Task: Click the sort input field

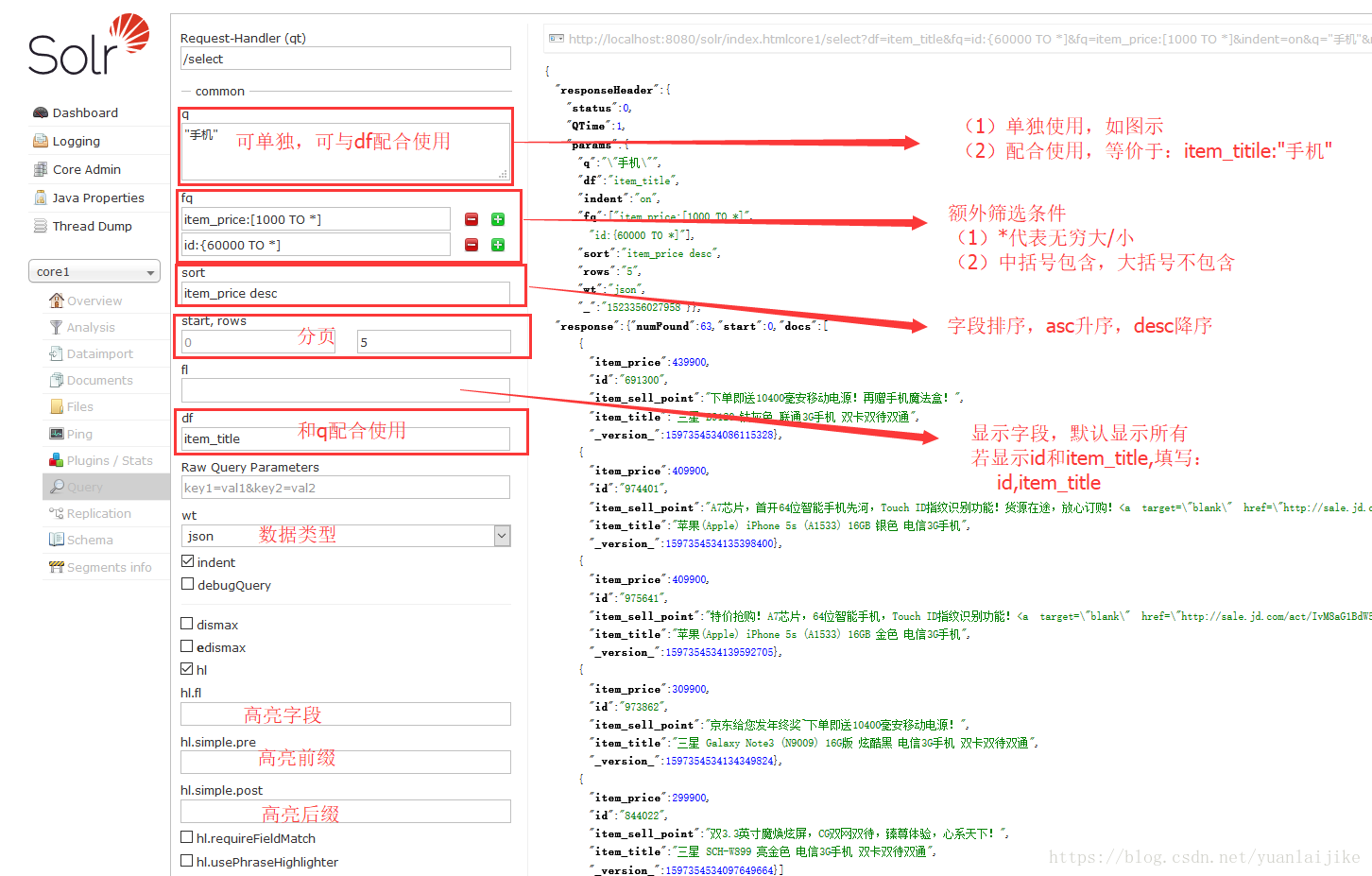Action: [x=346, y=293]
